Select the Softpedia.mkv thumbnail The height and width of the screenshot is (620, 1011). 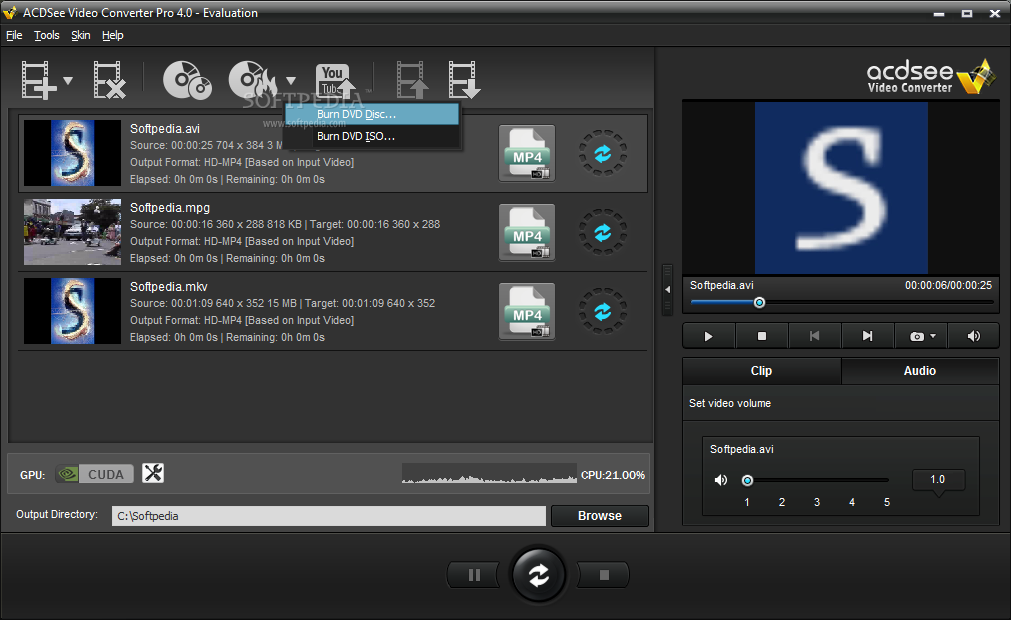(x=72, y=311)
